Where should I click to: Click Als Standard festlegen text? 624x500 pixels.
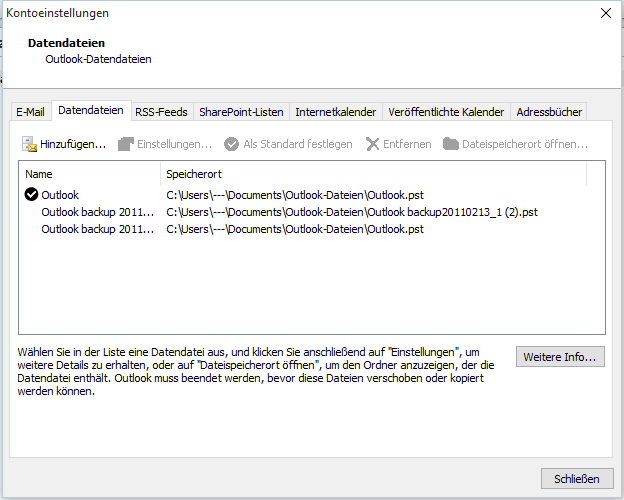[x=298, y=144]
